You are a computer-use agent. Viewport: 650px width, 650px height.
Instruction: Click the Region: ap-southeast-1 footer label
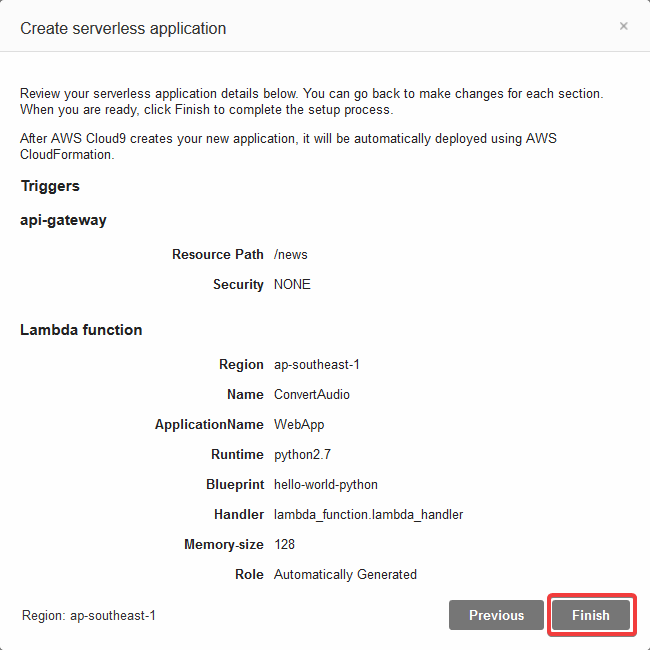[89, 616]
